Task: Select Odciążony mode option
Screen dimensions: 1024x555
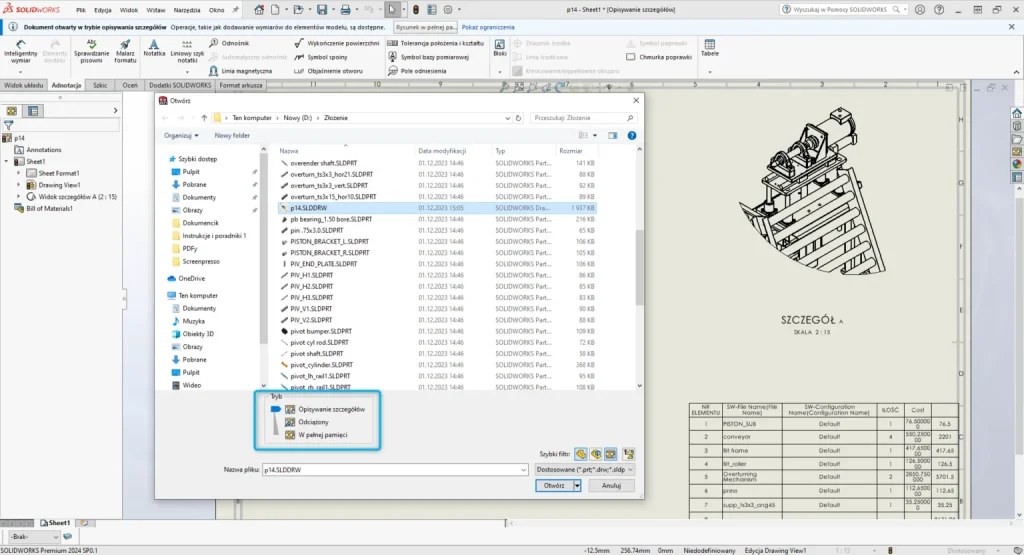Action: click(307, 422)
